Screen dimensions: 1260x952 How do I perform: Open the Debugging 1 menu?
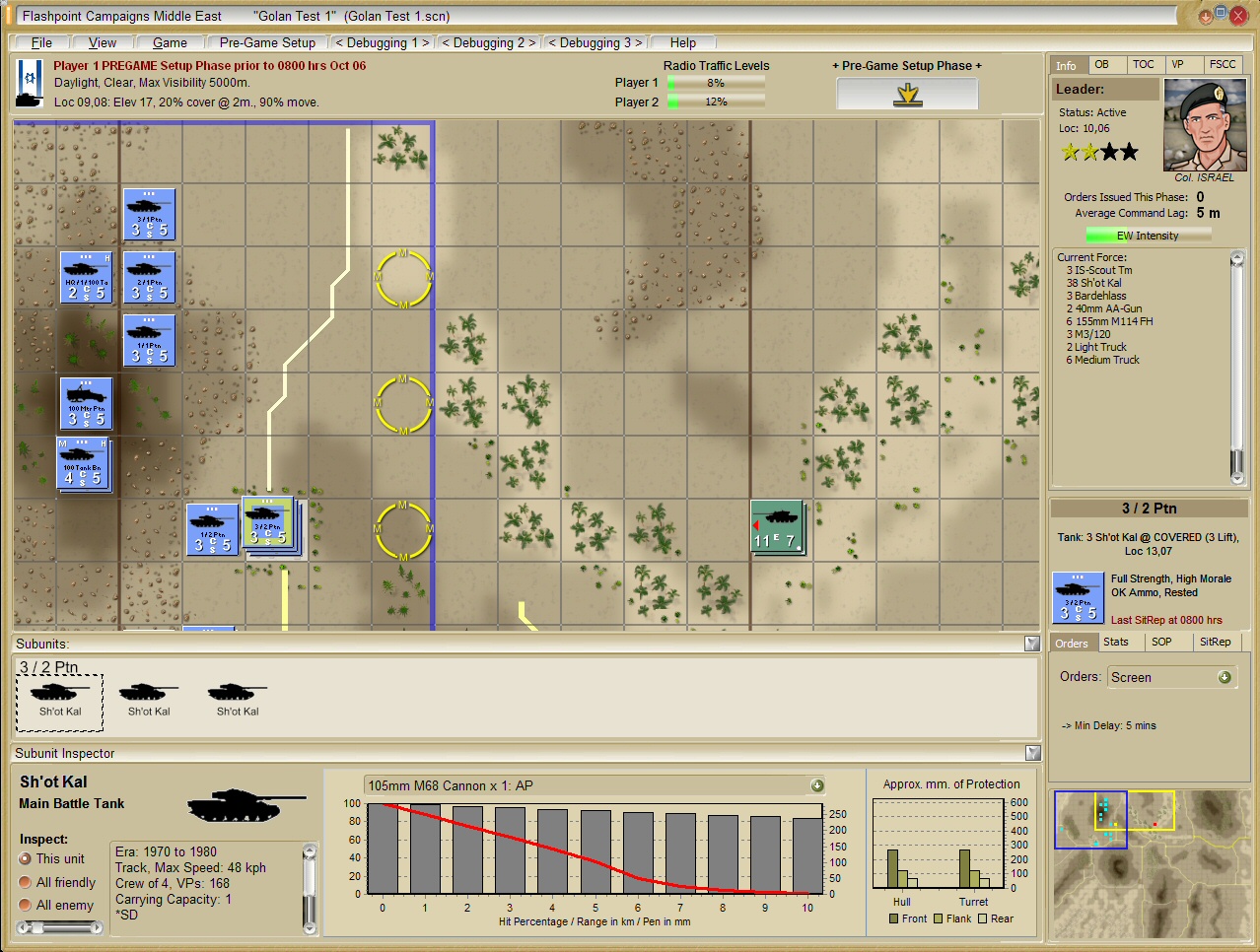[383, 42]
